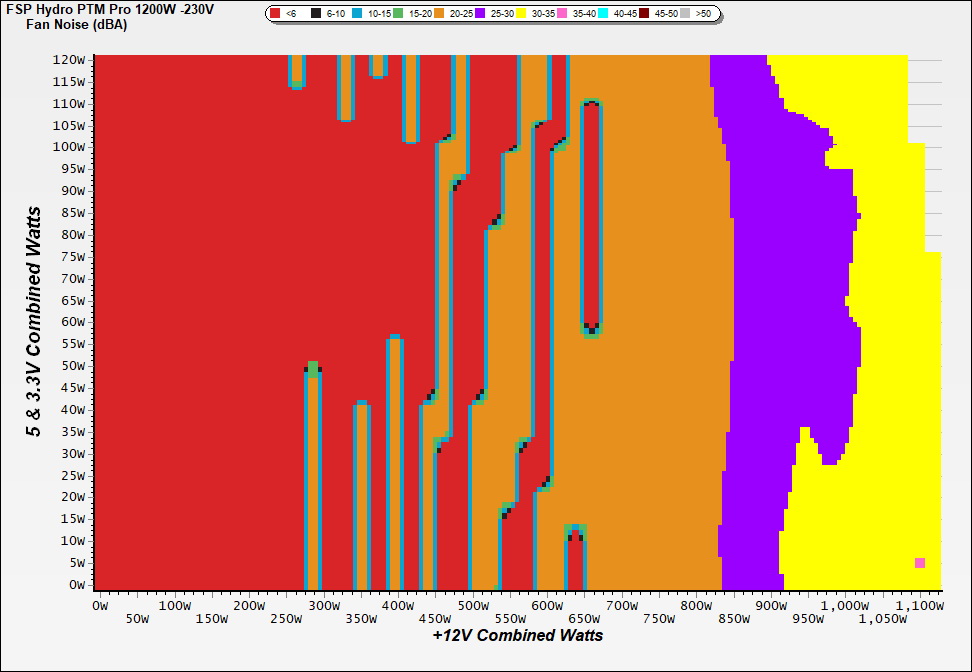Select the cyan 40-45 legend swatch
The image size is (972, 672).
tap(604, 14)
